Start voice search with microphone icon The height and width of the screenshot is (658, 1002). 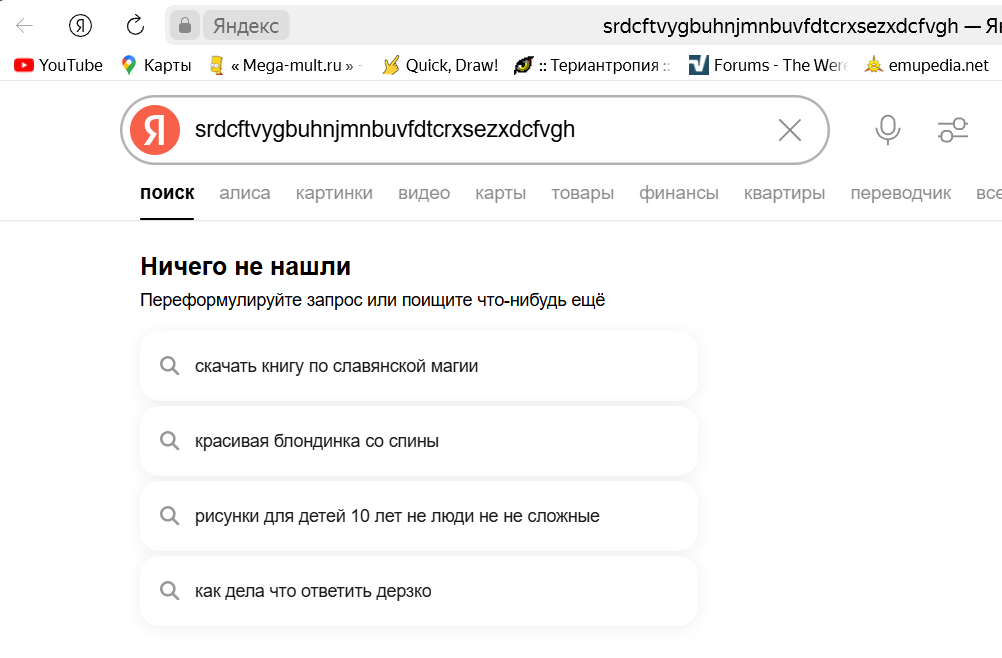coord(887,129)
